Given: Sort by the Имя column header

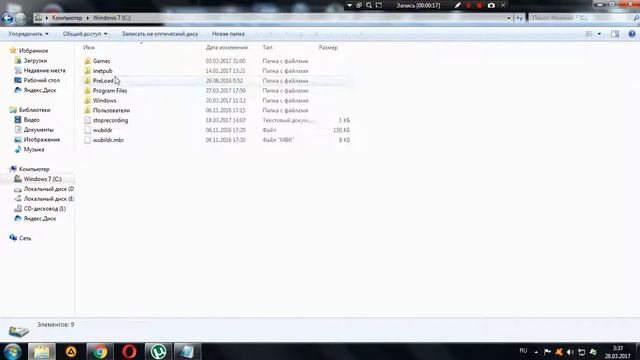Looking at the screenshot, I should click(x=89, y=47).
